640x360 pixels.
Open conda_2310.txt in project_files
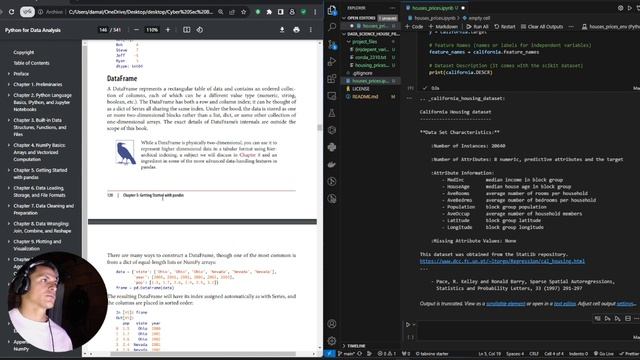(x=371, y=58)
